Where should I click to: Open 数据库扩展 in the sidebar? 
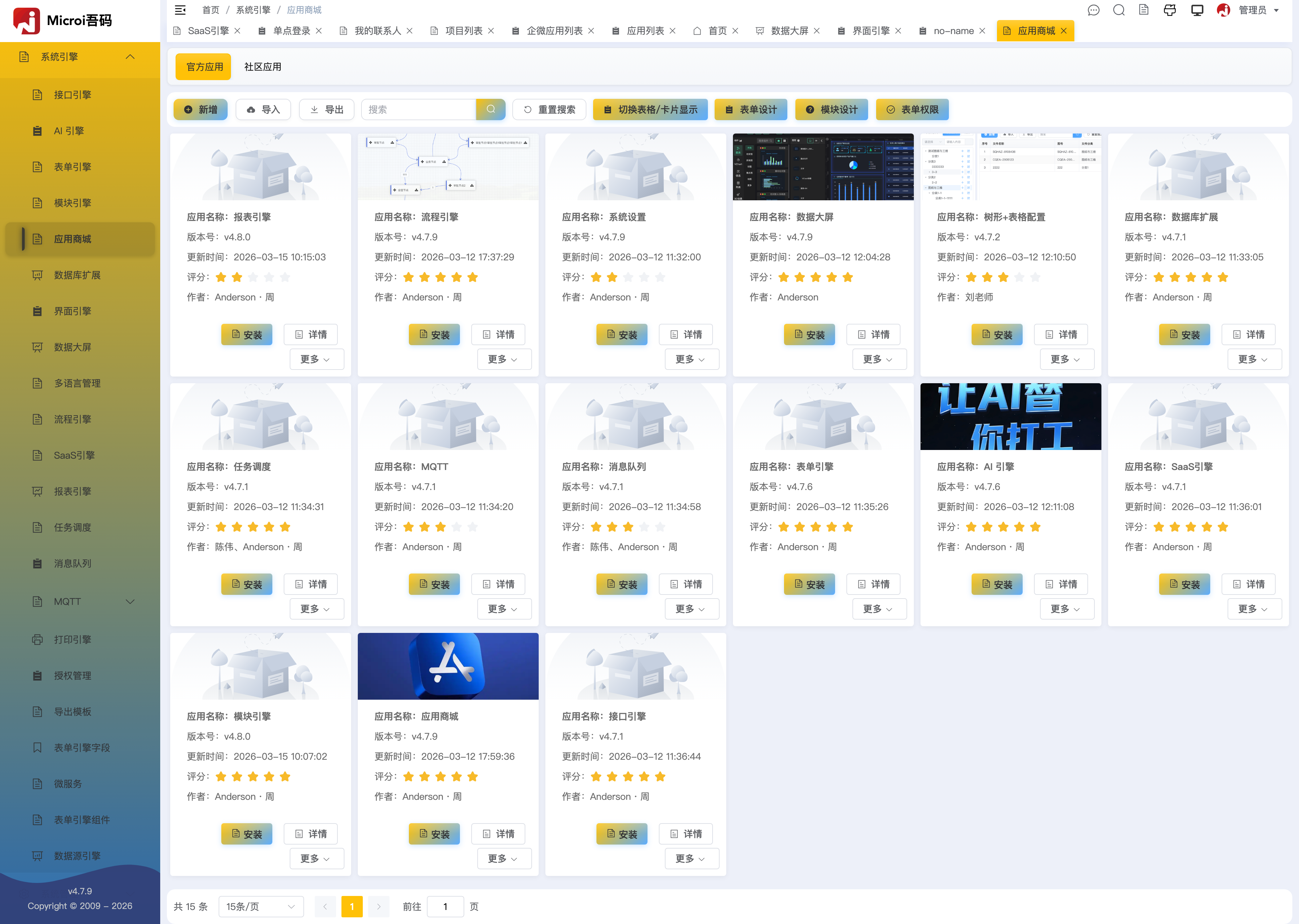click(77, 275)
